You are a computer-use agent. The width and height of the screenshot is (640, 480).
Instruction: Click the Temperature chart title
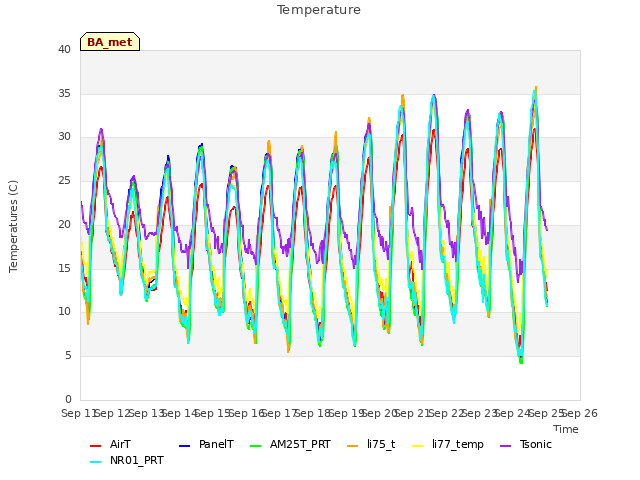click(319, 10)
